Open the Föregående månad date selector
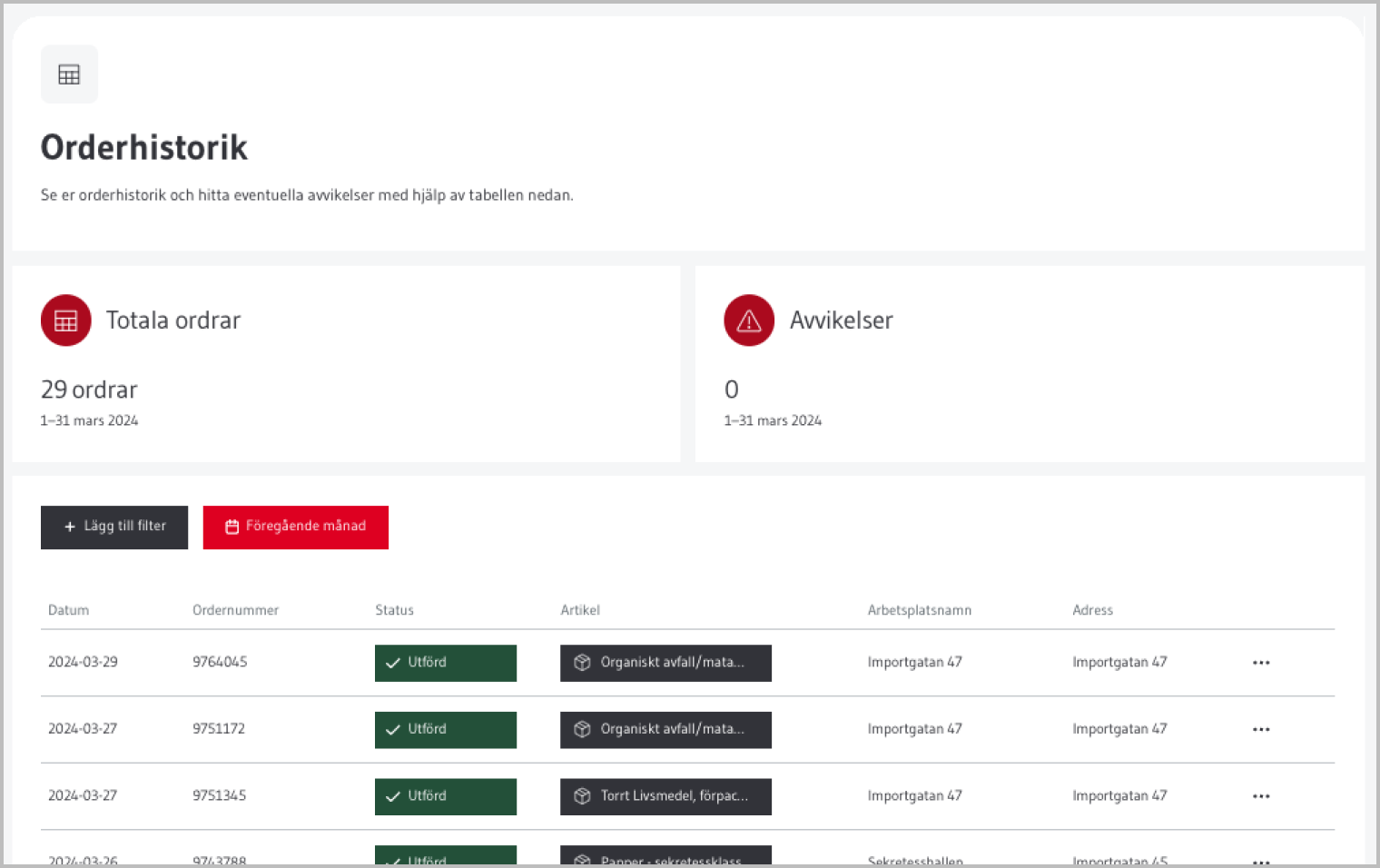Viewport: 1380px width, 868px height. coord(296,527)
